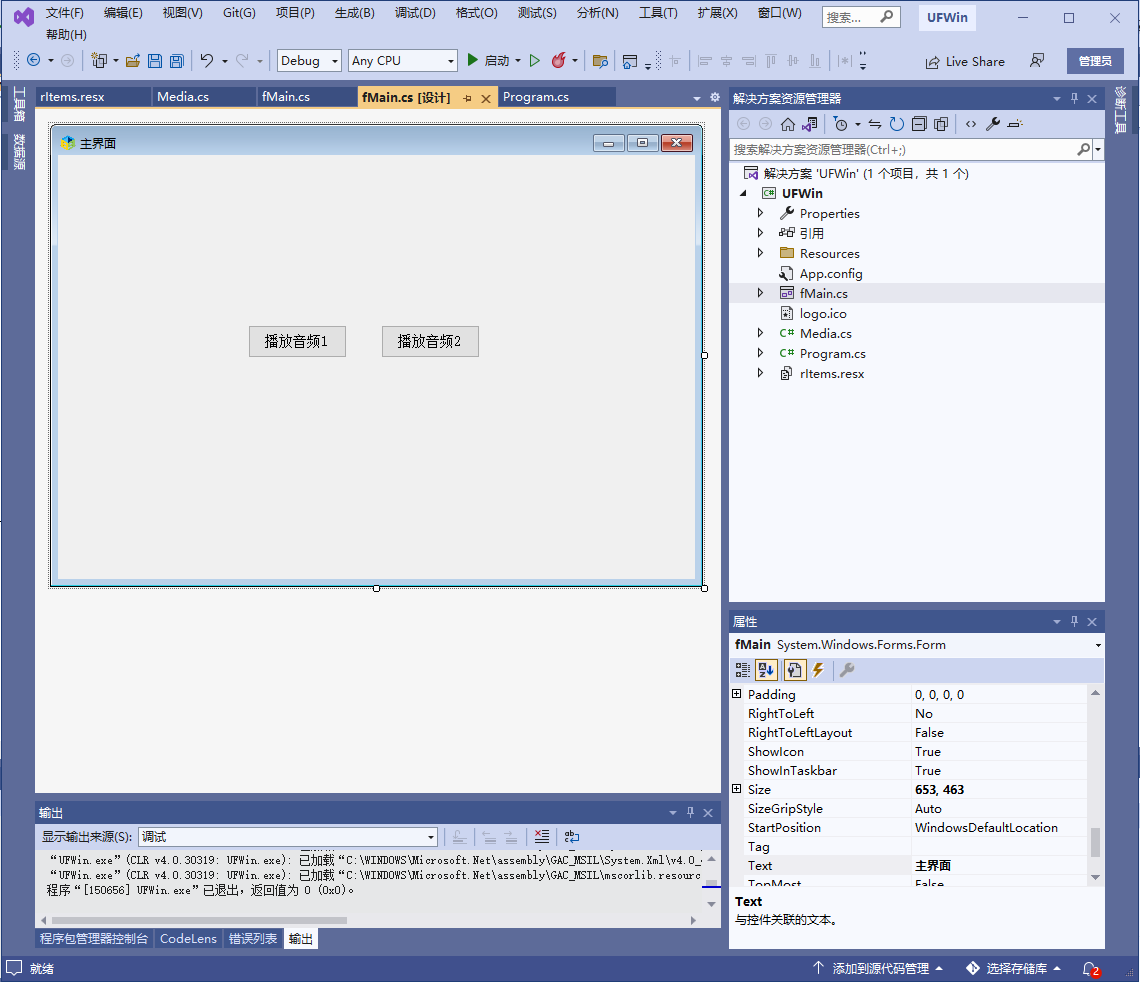Open Properties via the wrench icon in Solution Explorer

[x=993, y=124]
